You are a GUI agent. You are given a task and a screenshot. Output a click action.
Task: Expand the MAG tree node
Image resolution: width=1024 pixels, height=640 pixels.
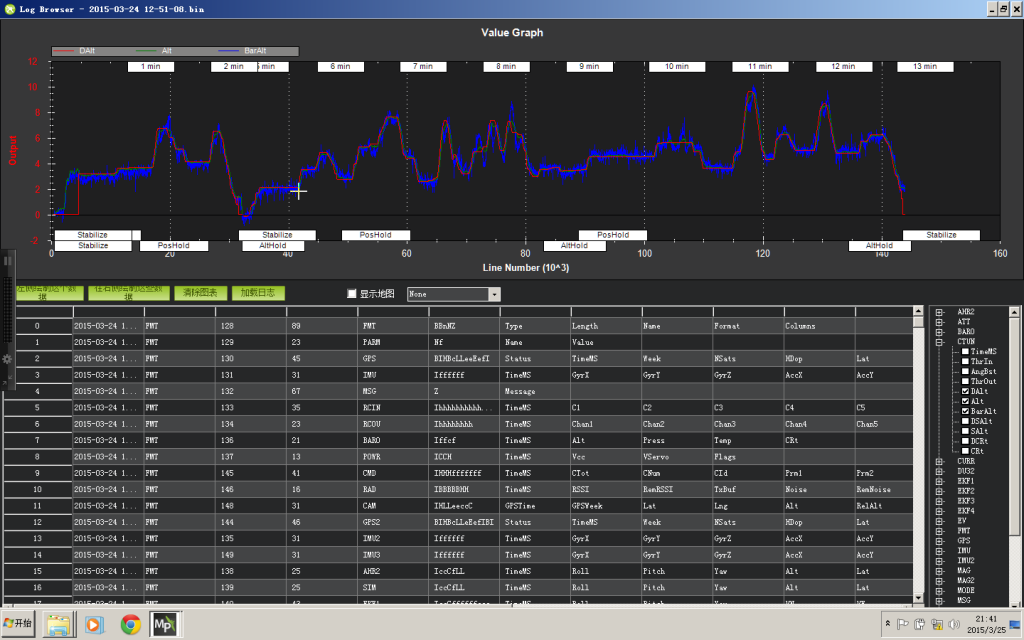(939, 570)
